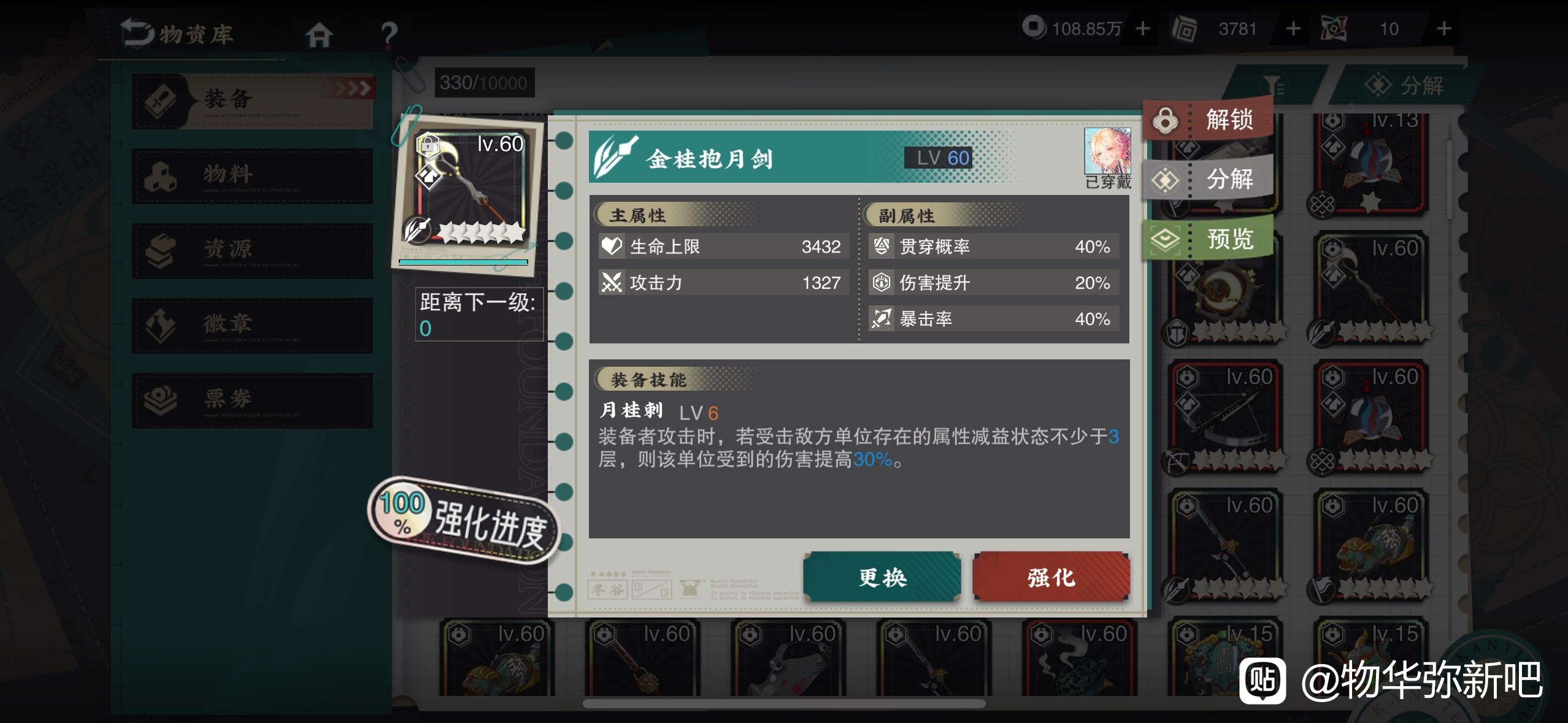Switch to the 徽章 badges tab
The height and width of the screenshot is (723, 1568).
(x=252, y=326)
